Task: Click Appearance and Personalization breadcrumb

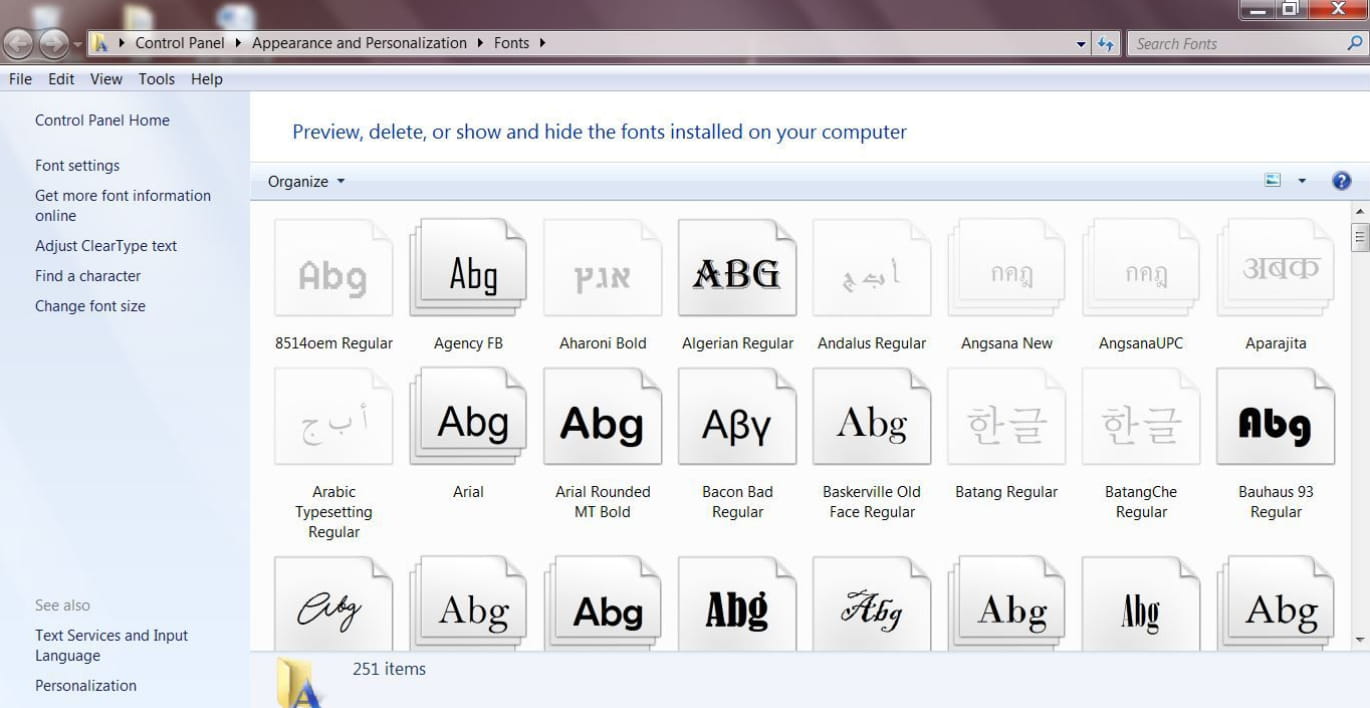Action: 359,43
